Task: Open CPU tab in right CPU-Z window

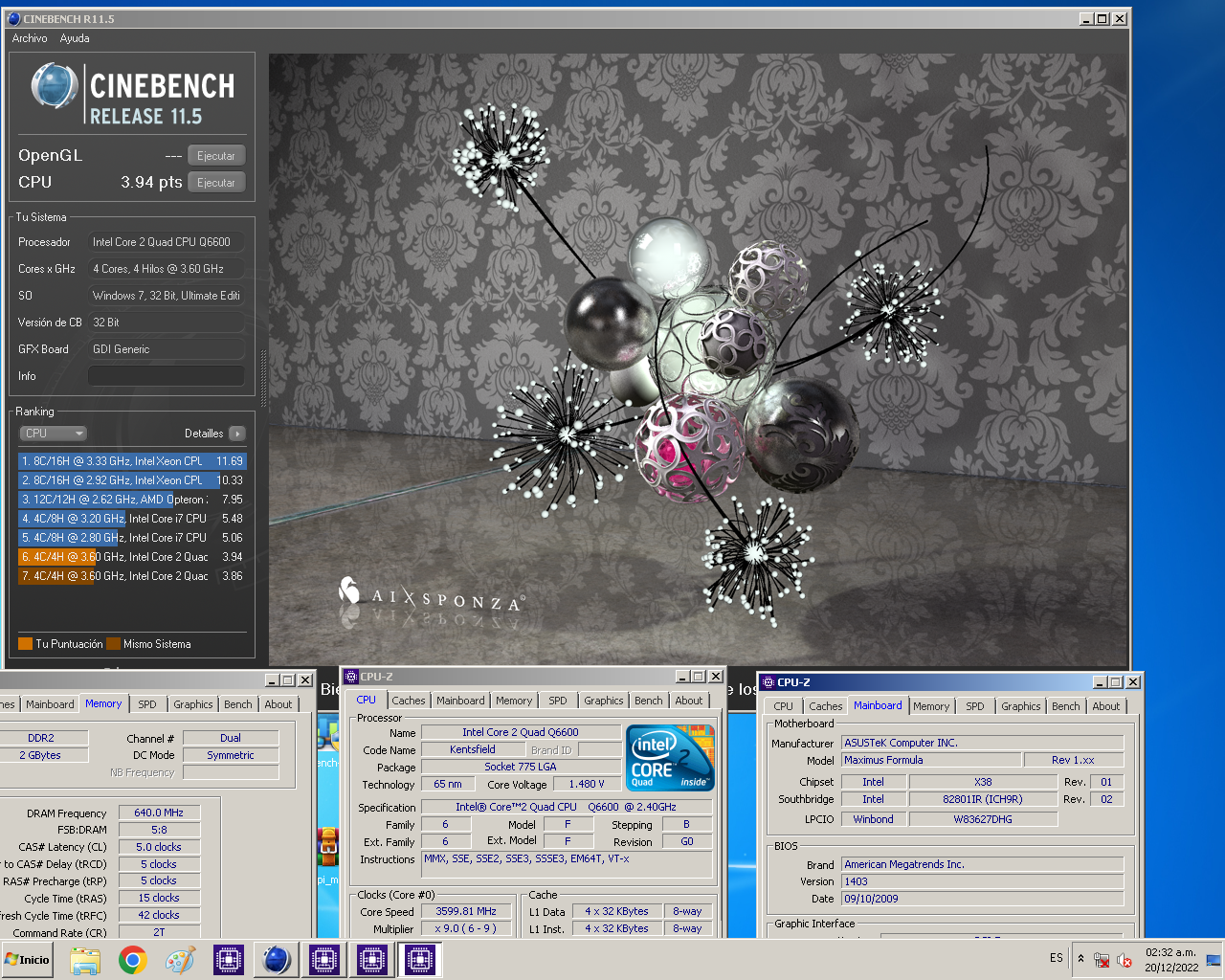Action: pos(784,706)
